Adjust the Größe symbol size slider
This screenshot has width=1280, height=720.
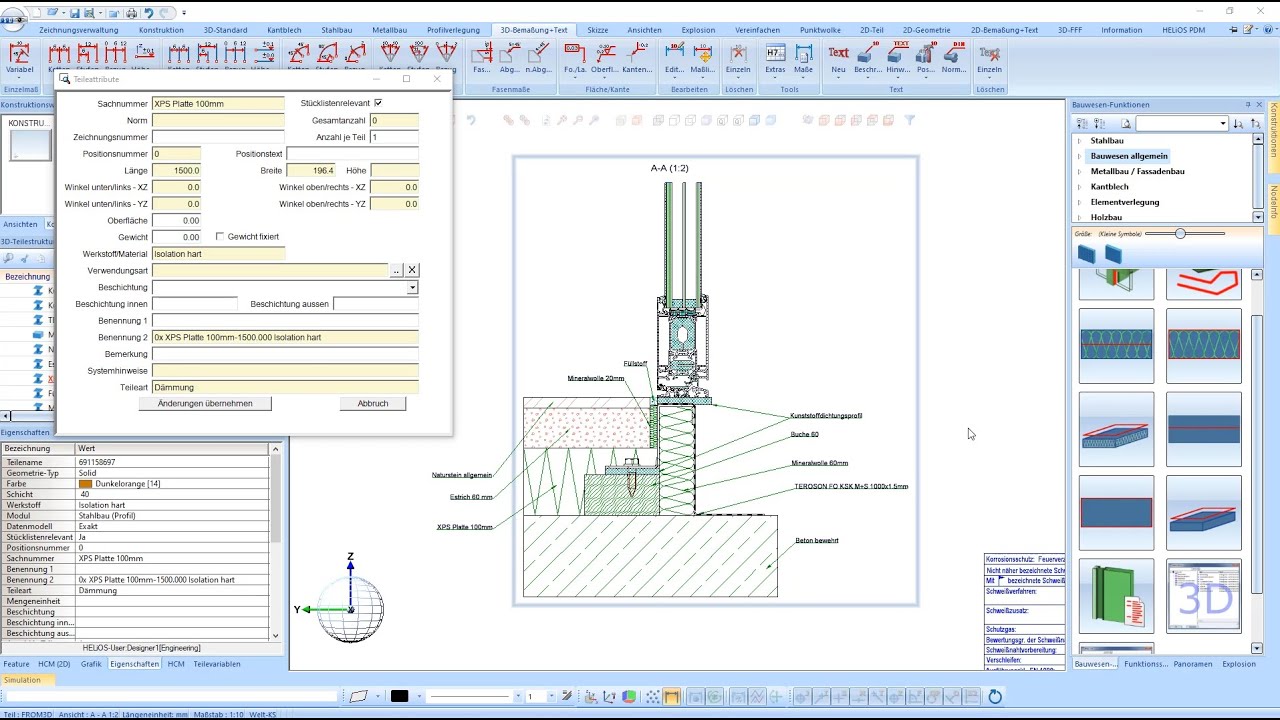point(1180,234)
